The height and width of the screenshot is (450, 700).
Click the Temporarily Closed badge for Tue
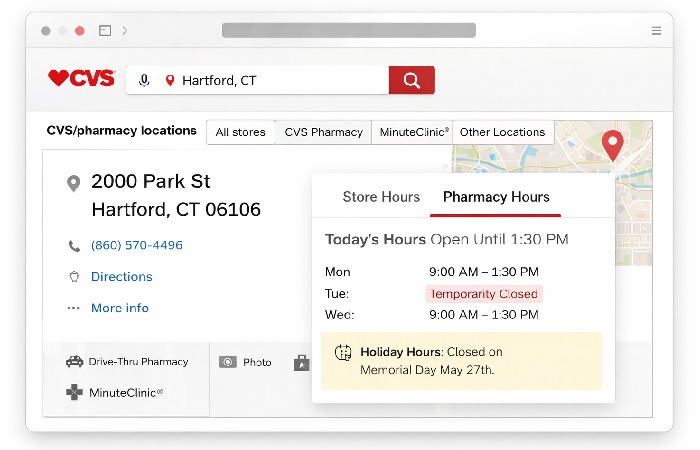pos(484,294)
